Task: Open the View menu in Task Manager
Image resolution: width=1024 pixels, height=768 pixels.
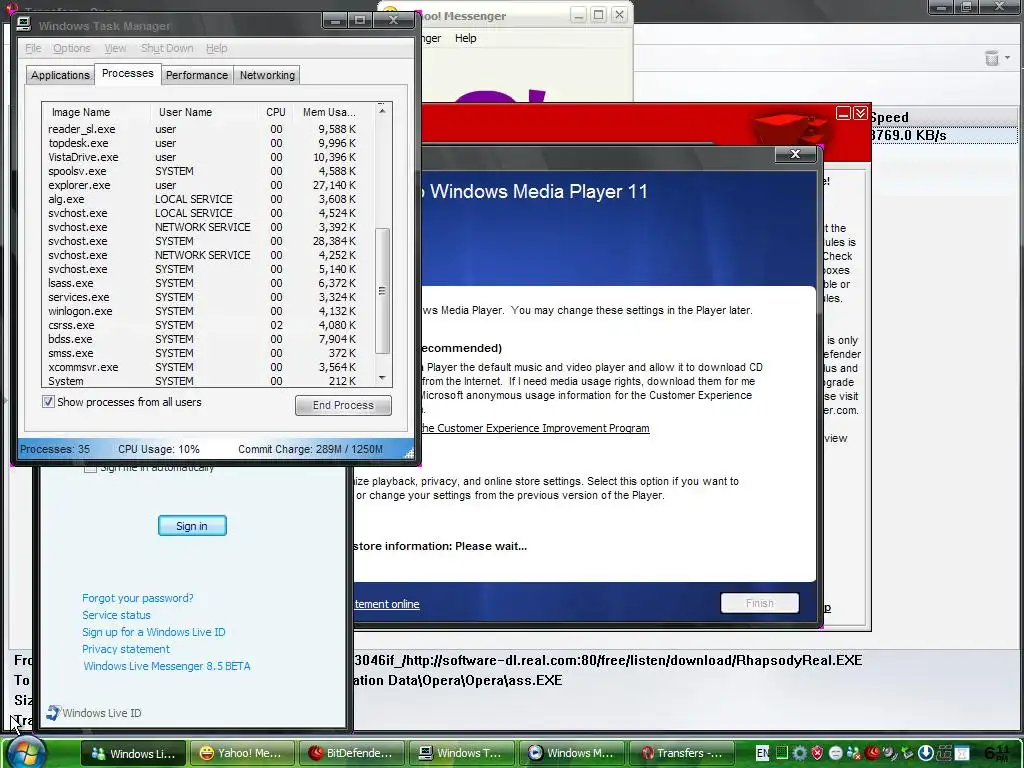Action: tap(115, 48)
